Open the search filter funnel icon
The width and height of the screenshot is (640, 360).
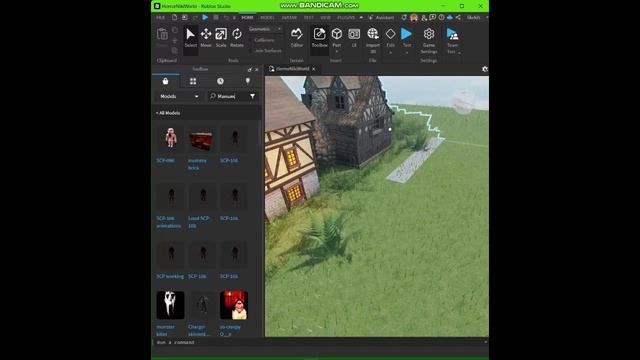point(253,96)
